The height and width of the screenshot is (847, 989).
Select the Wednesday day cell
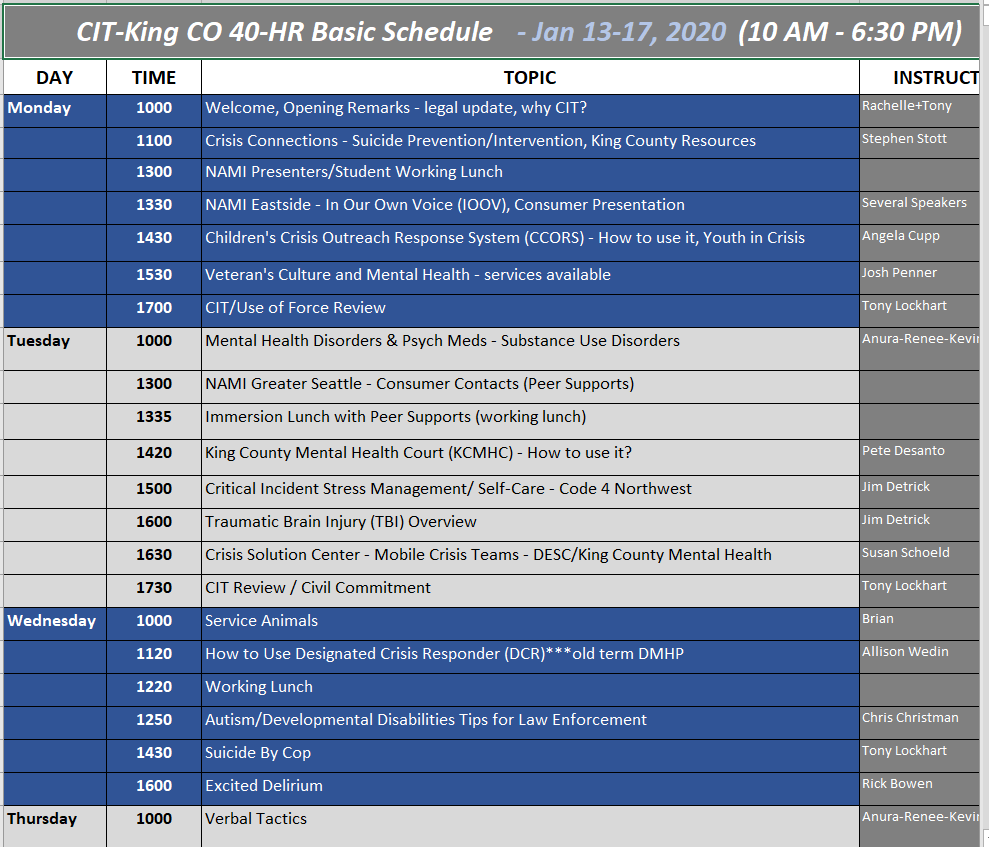click(54, 622)
